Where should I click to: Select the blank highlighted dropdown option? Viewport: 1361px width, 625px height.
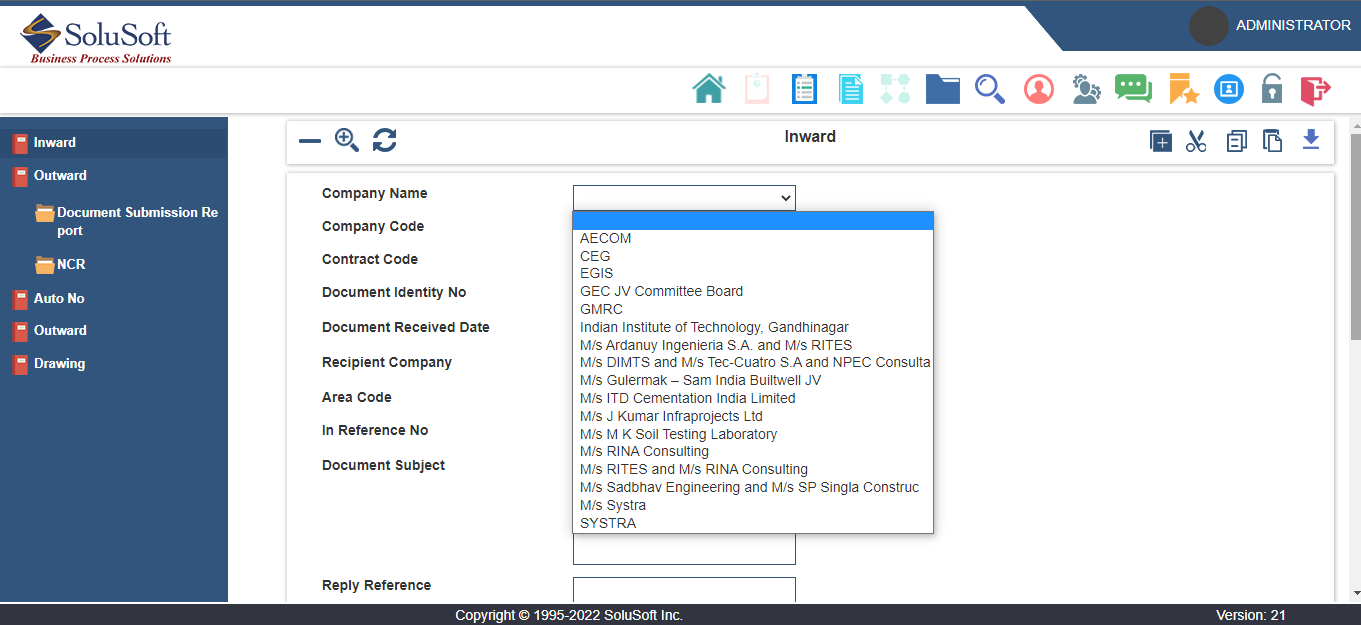(753, 221)
